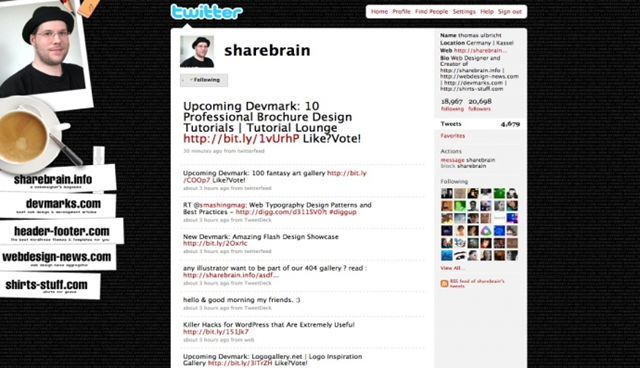Screen dimensions: 640x368
Task: Click the sharebrain username heading
Action: click(267, 51)
